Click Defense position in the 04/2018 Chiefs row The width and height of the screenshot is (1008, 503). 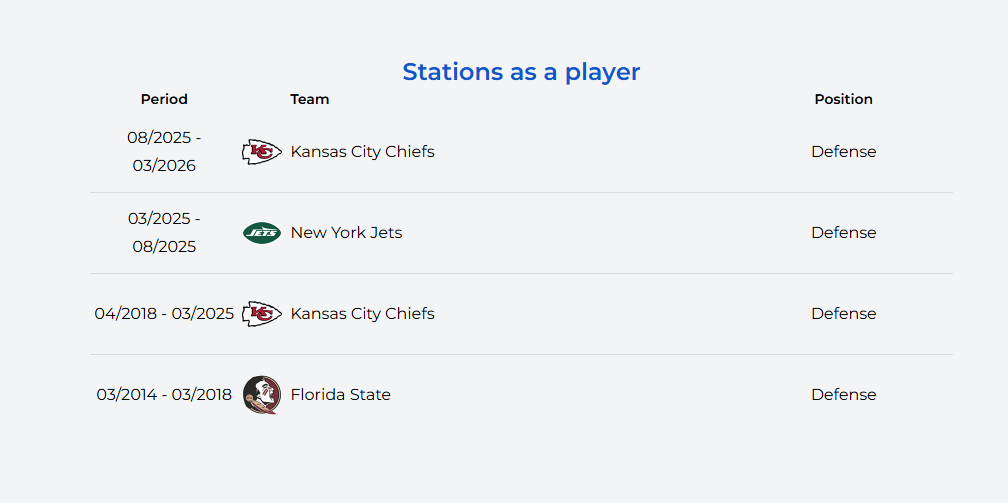[843, 314]
